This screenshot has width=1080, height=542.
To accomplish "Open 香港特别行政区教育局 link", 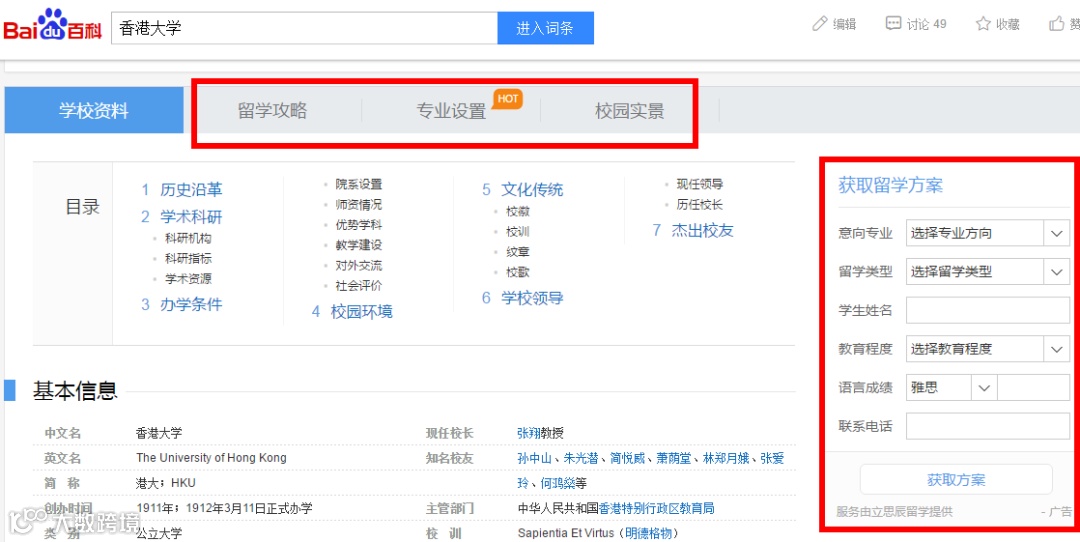I will point(656,509).
